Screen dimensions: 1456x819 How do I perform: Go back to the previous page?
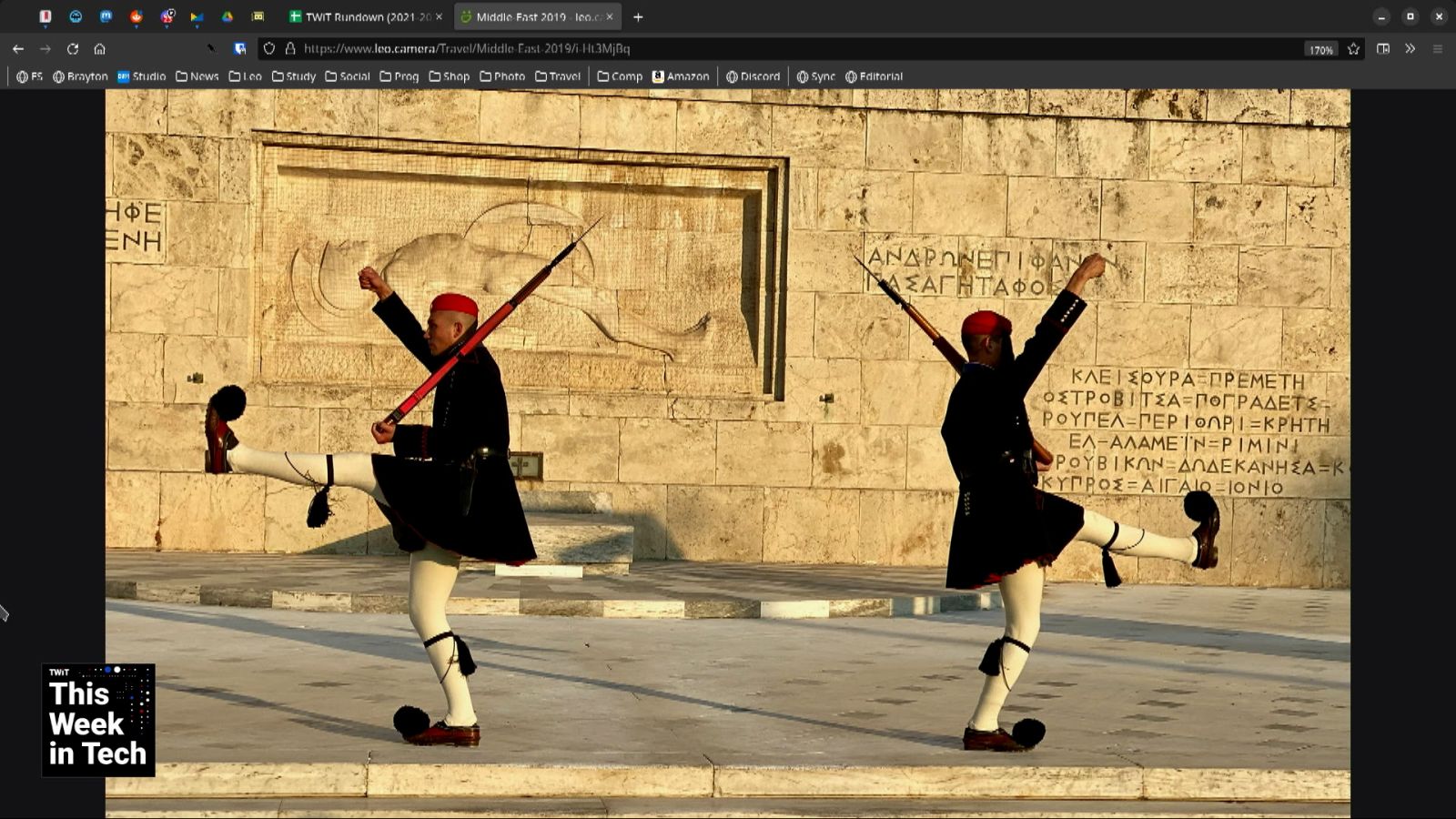tap(18, 49)
